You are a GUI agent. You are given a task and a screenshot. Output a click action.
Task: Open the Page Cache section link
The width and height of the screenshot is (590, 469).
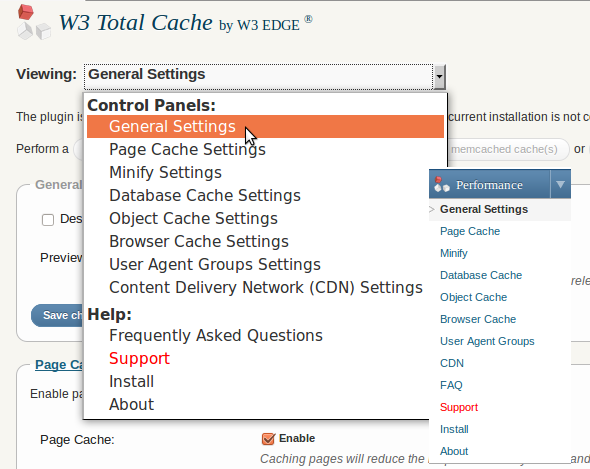[59, 365]
